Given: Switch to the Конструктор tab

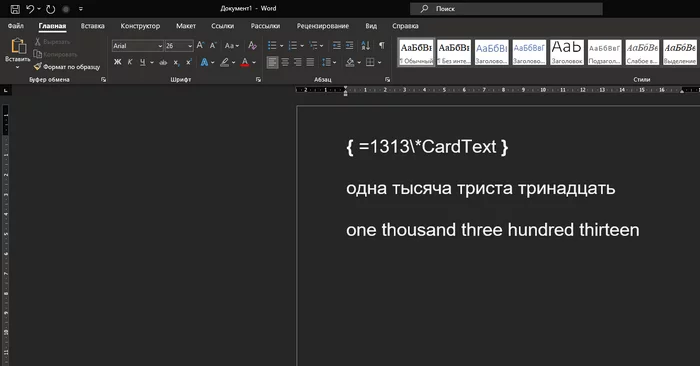Looking at the screenshot, I should (140, 26).
